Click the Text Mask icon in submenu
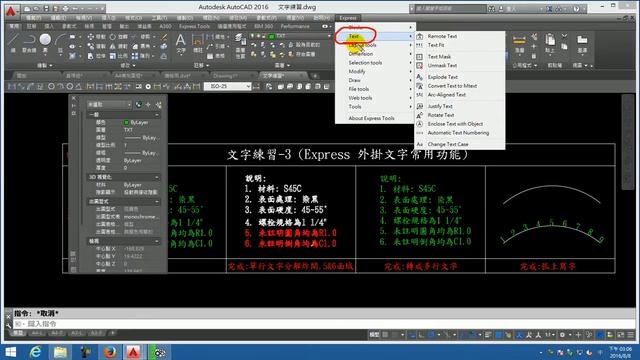Screen dimensions: 640x360 [x=420, y=57]
